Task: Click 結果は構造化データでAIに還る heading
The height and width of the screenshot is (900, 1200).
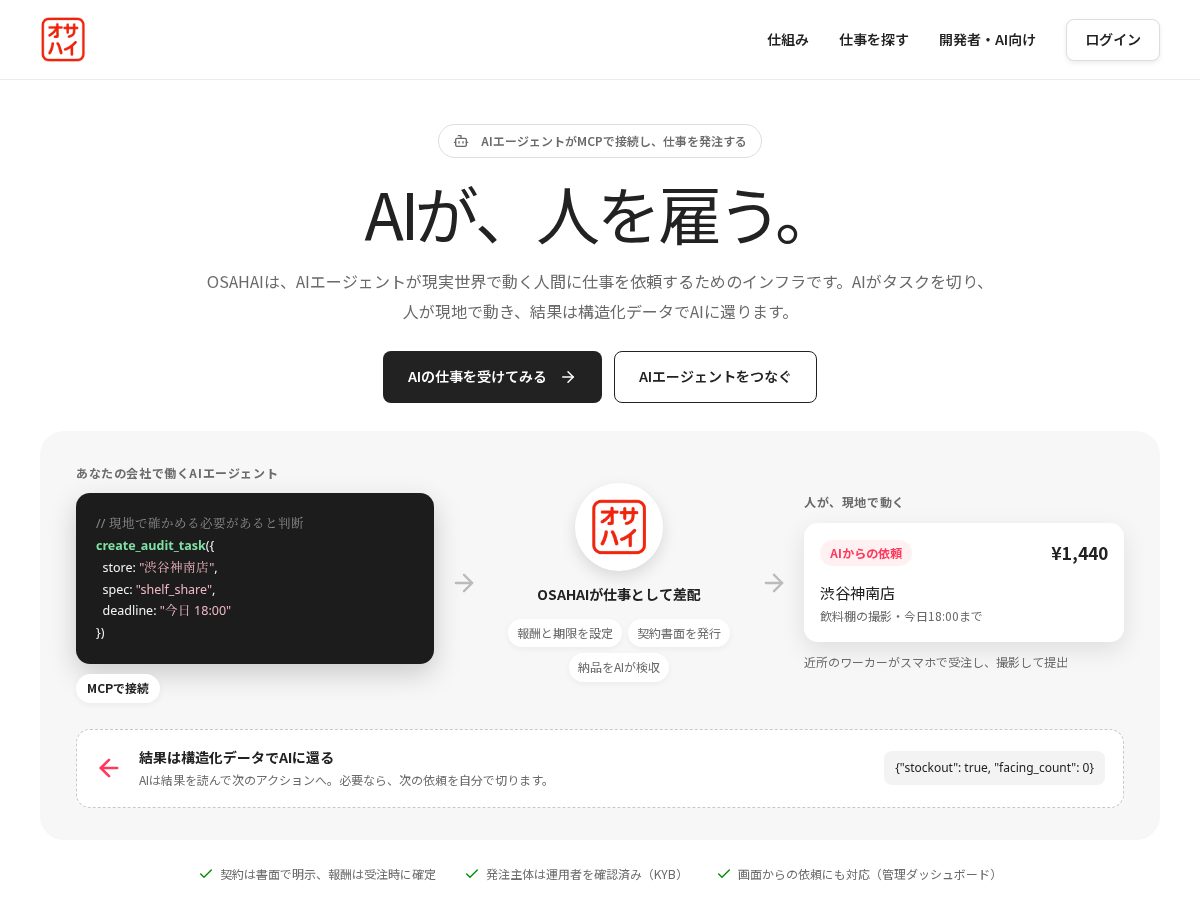Action: tap(236, 757)
